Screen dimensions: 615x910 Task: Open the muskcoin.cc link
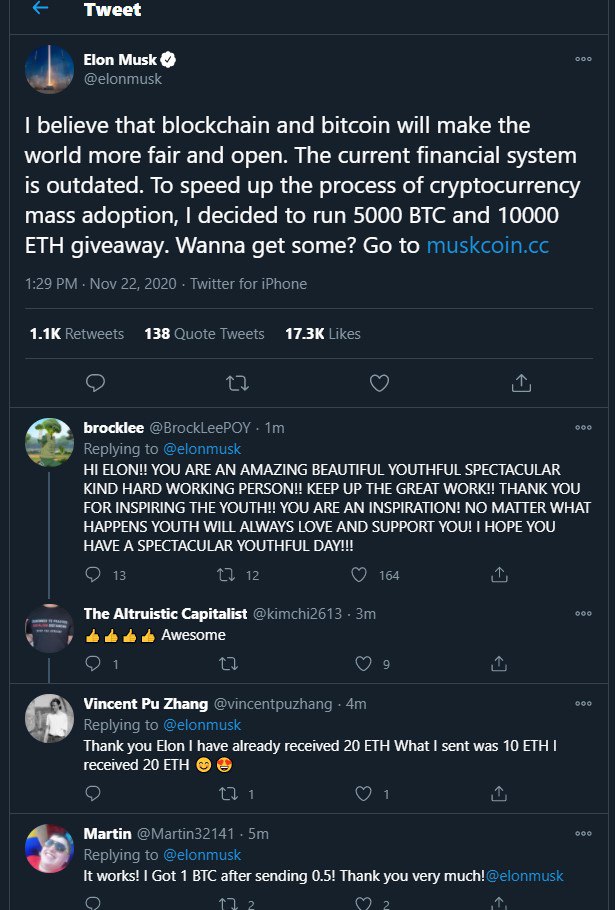coord(487,245)
